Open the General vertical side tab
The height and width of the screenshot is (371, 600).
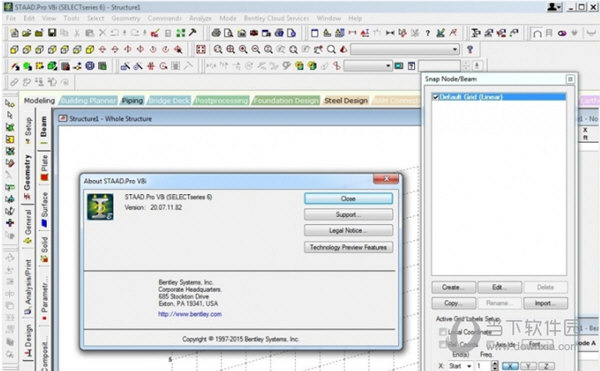[28, 226]
